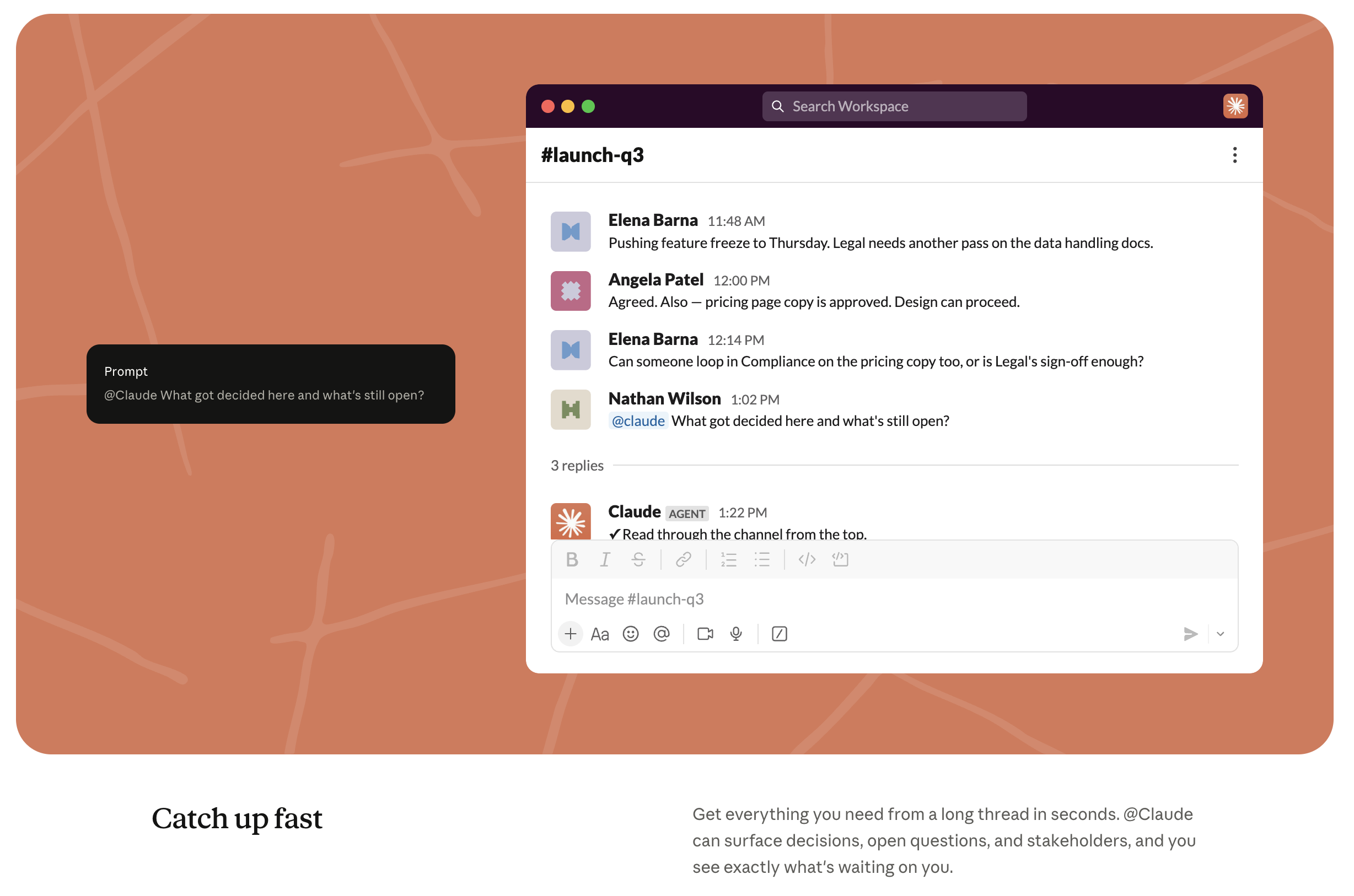Open Elena Barna's avatar on the 12:14 PM message
Image resolution: width=1354 pixels, height=896 pixels.
[x=571, y=350]
